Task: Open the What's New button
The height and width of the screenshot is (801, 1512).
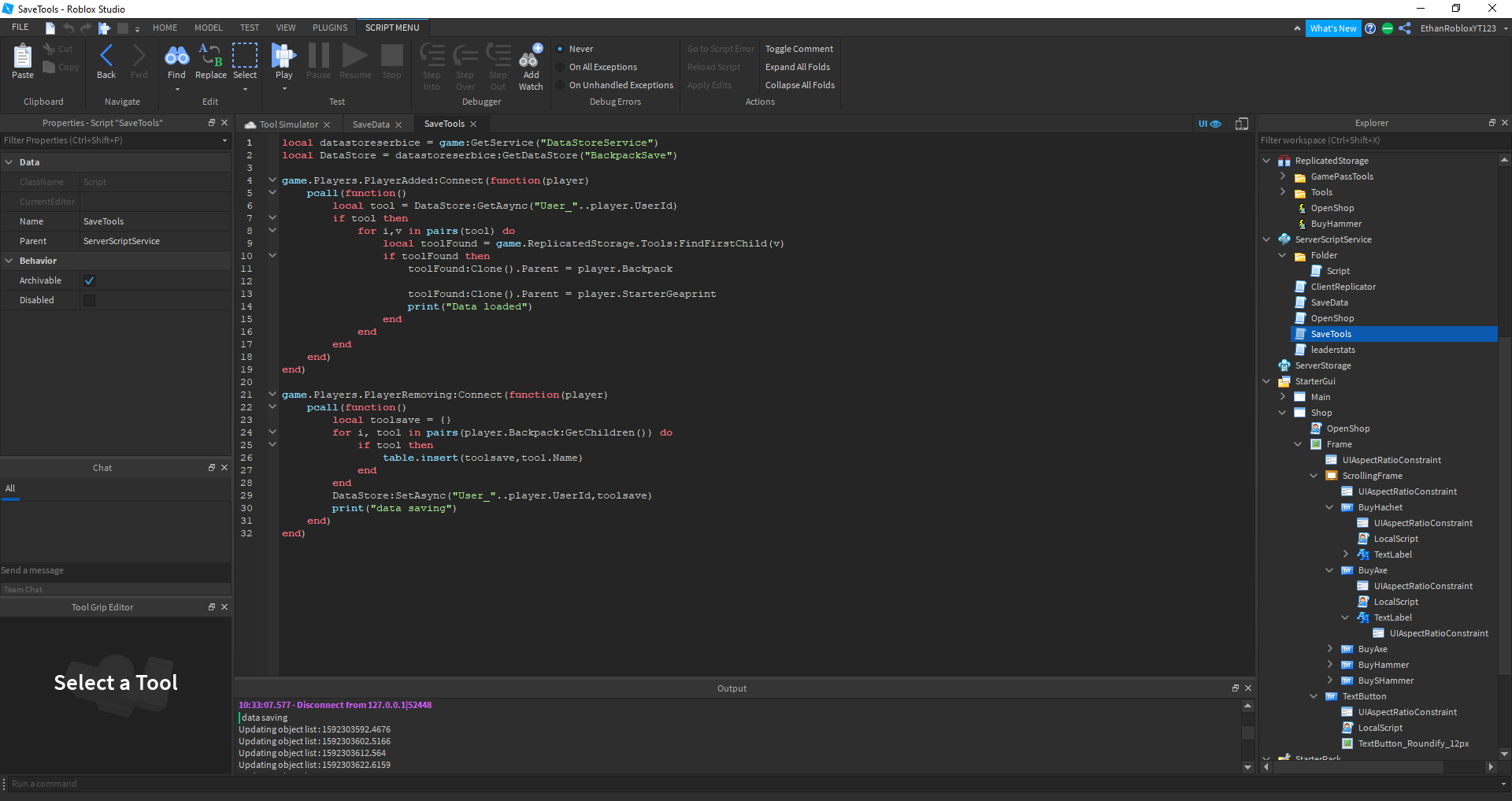Action: tap(1333, 28)
